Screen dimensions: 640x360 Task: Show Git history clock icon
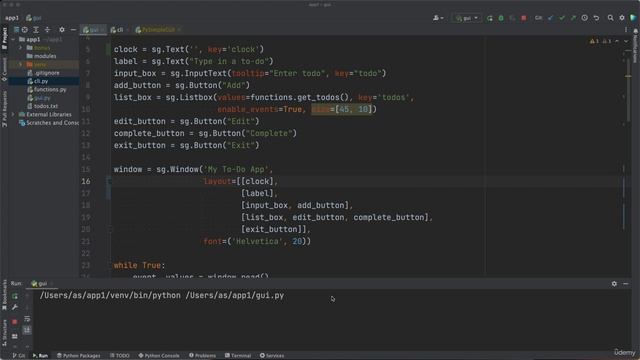click(x=584, y=18)
